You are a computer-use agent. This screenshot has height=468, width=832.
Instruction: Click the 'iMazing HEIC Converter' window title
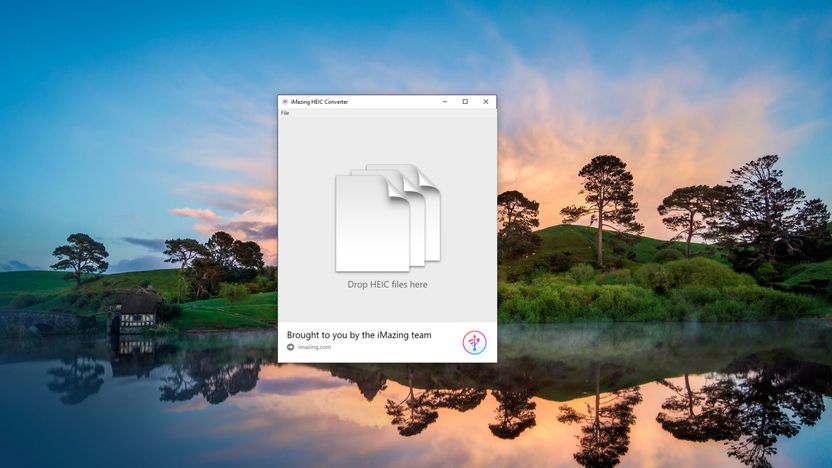tap(319, 102)
